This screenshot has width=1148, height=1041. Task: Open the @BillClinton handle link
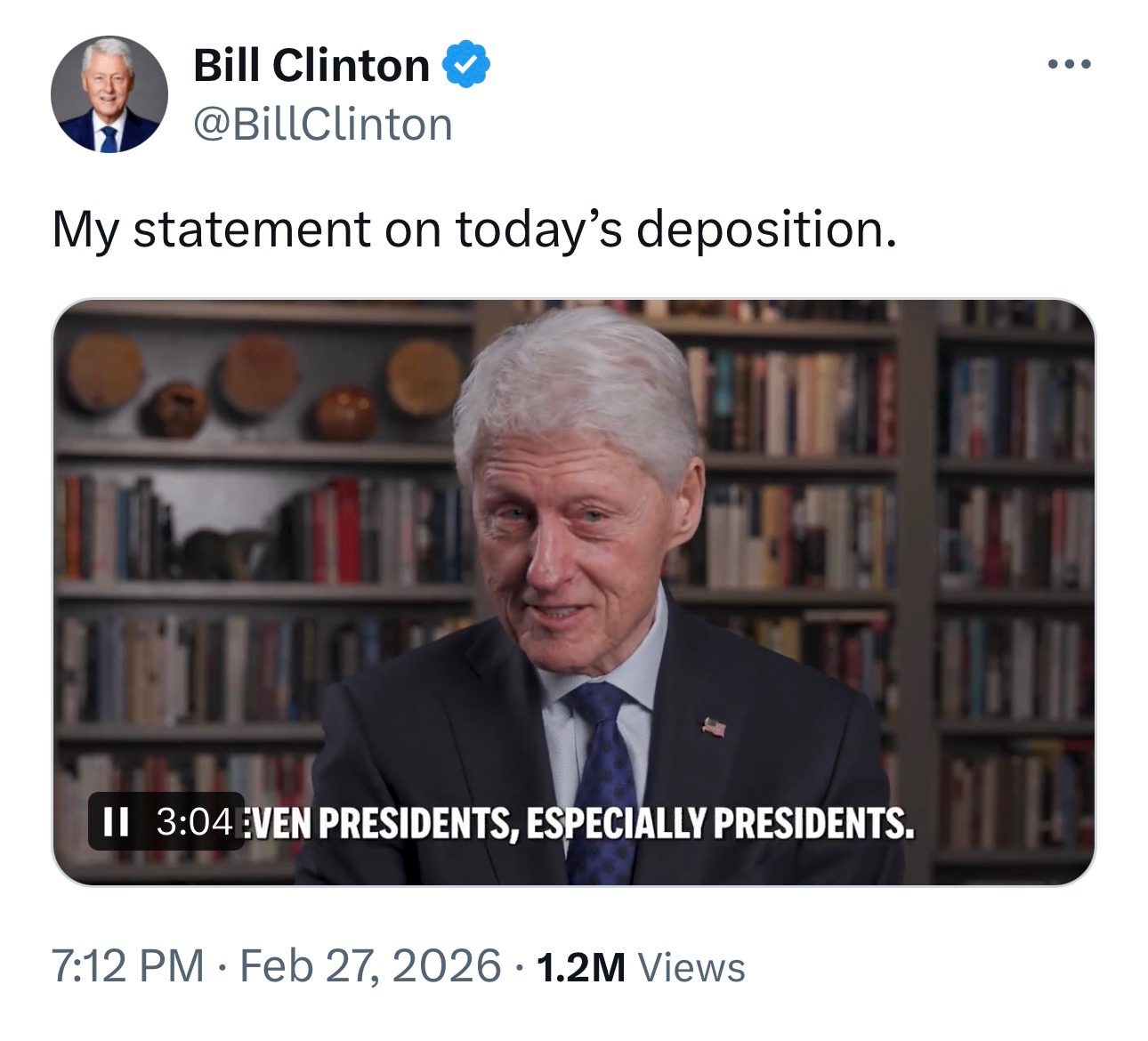click(323, 125)
